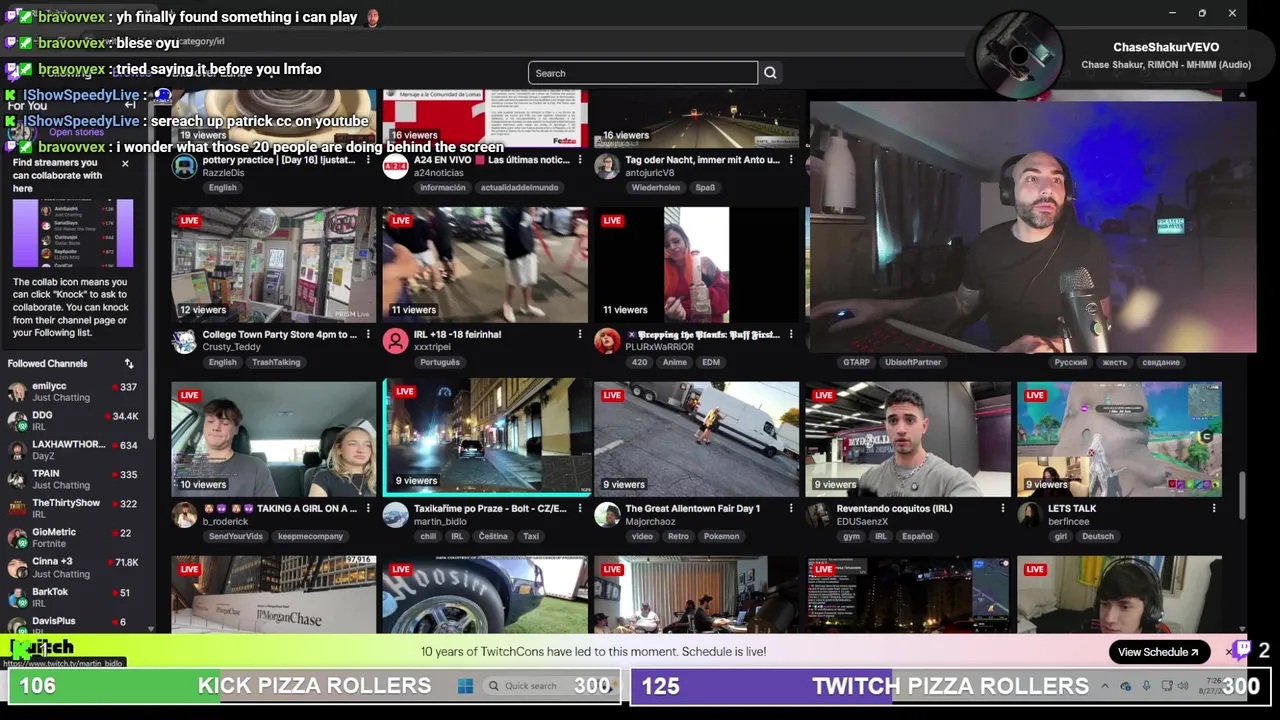Open b_roderick car stream thumbnail
The image size is (1280, 720).
point(273,439)
